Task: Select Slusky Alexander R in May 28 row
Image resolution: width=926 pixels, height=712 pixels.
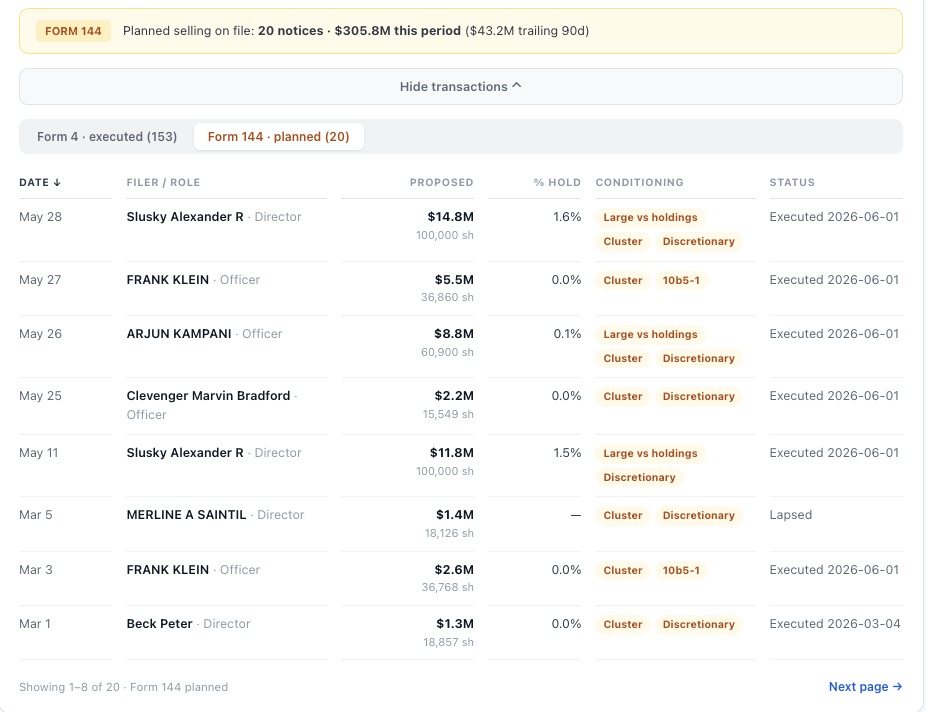Action: point(185,217)
